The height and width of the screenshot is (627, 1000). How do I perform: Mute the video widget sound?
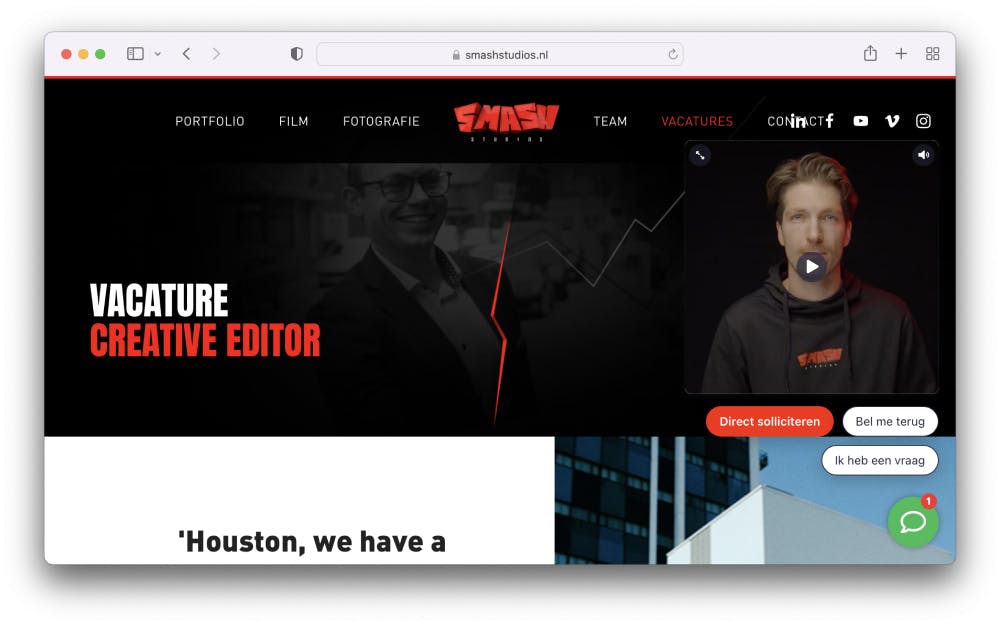click(x=923, y=155)
